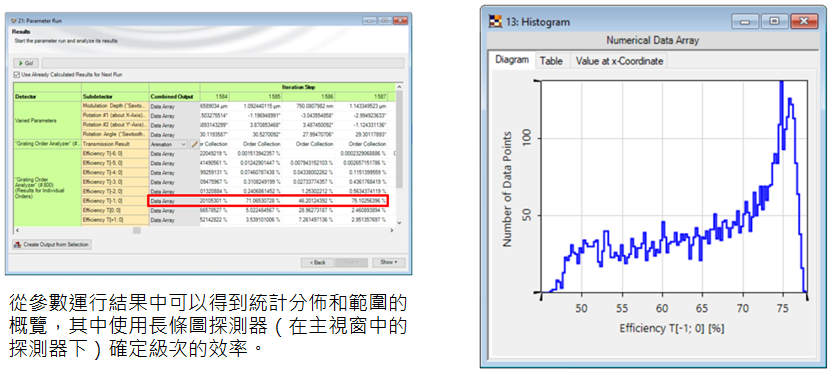
Task: Open the Value at x-Coordinate tab
Action: point(619,61)
